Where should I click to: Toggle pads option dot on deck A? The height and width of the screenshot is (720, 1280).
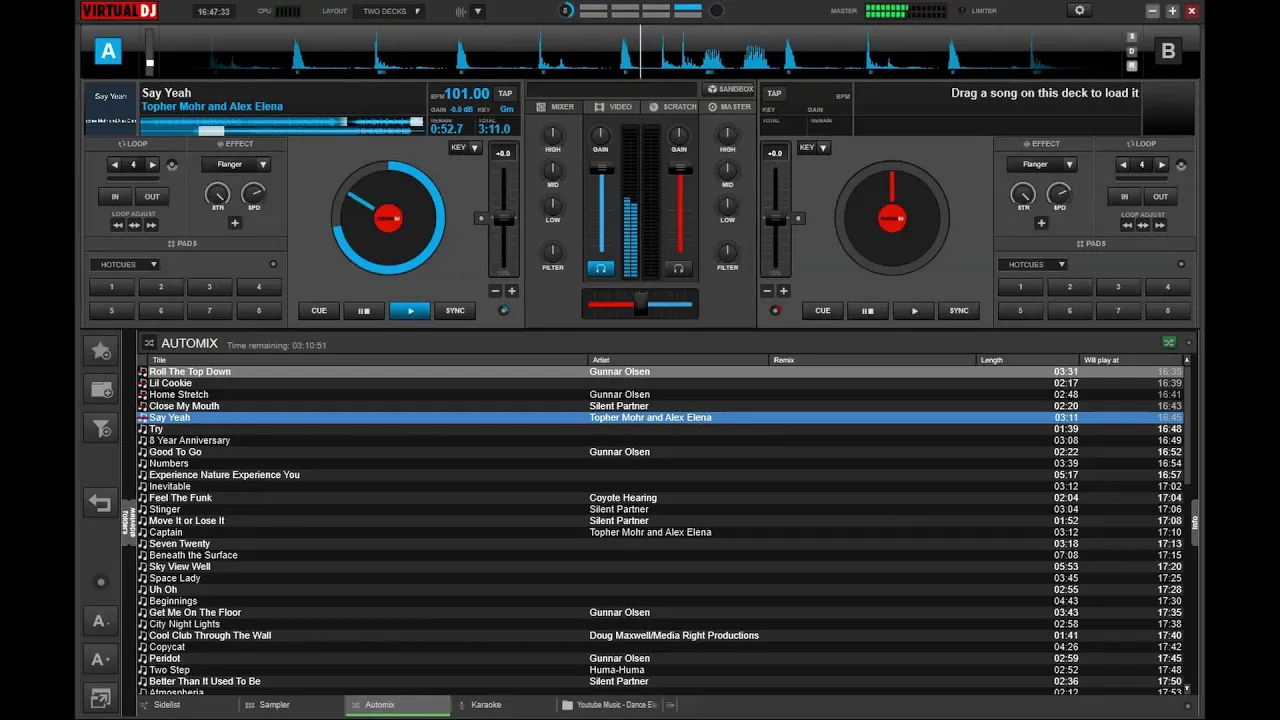click(273, 264)
